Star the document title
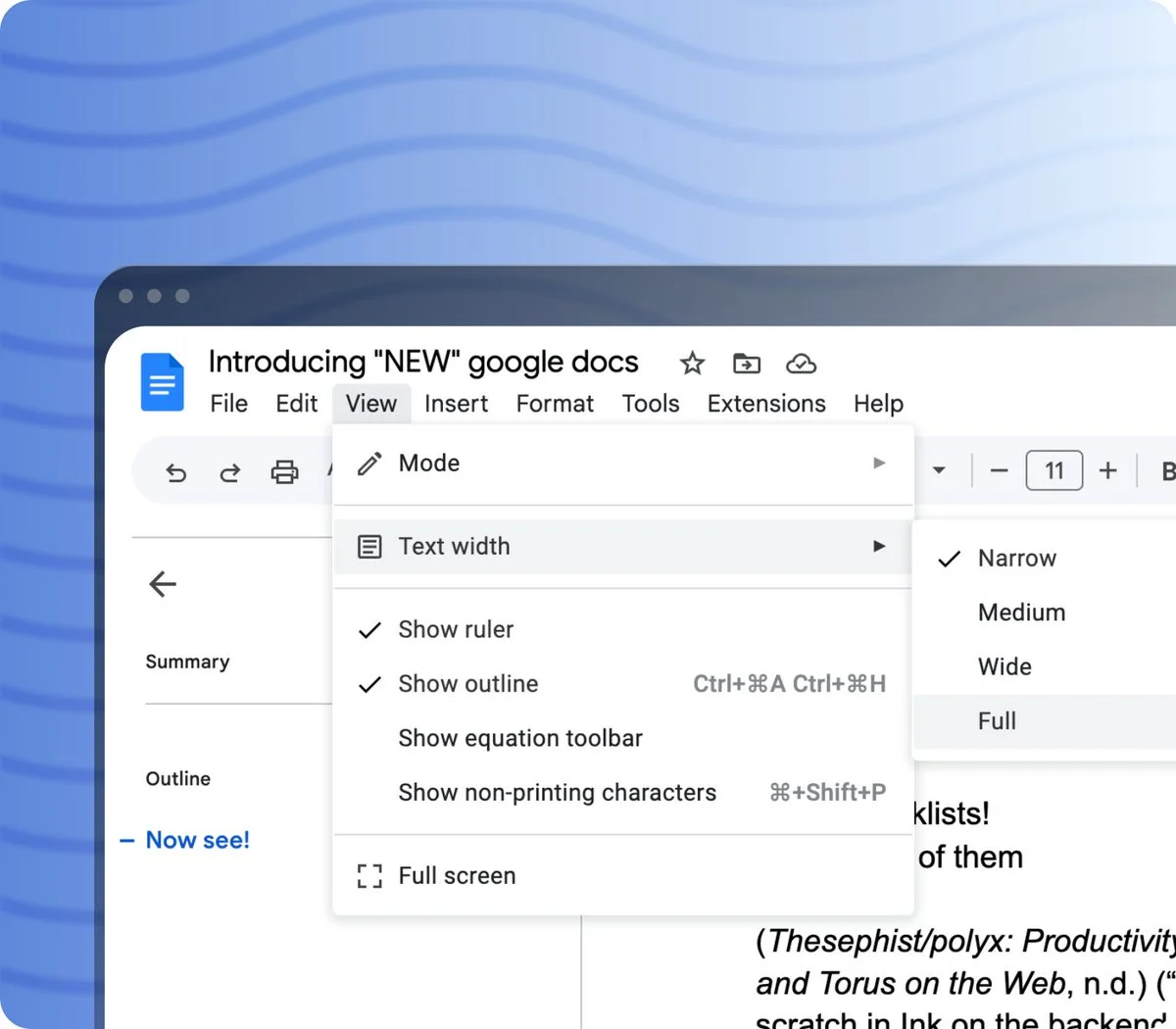 click(x=692, y=364)
